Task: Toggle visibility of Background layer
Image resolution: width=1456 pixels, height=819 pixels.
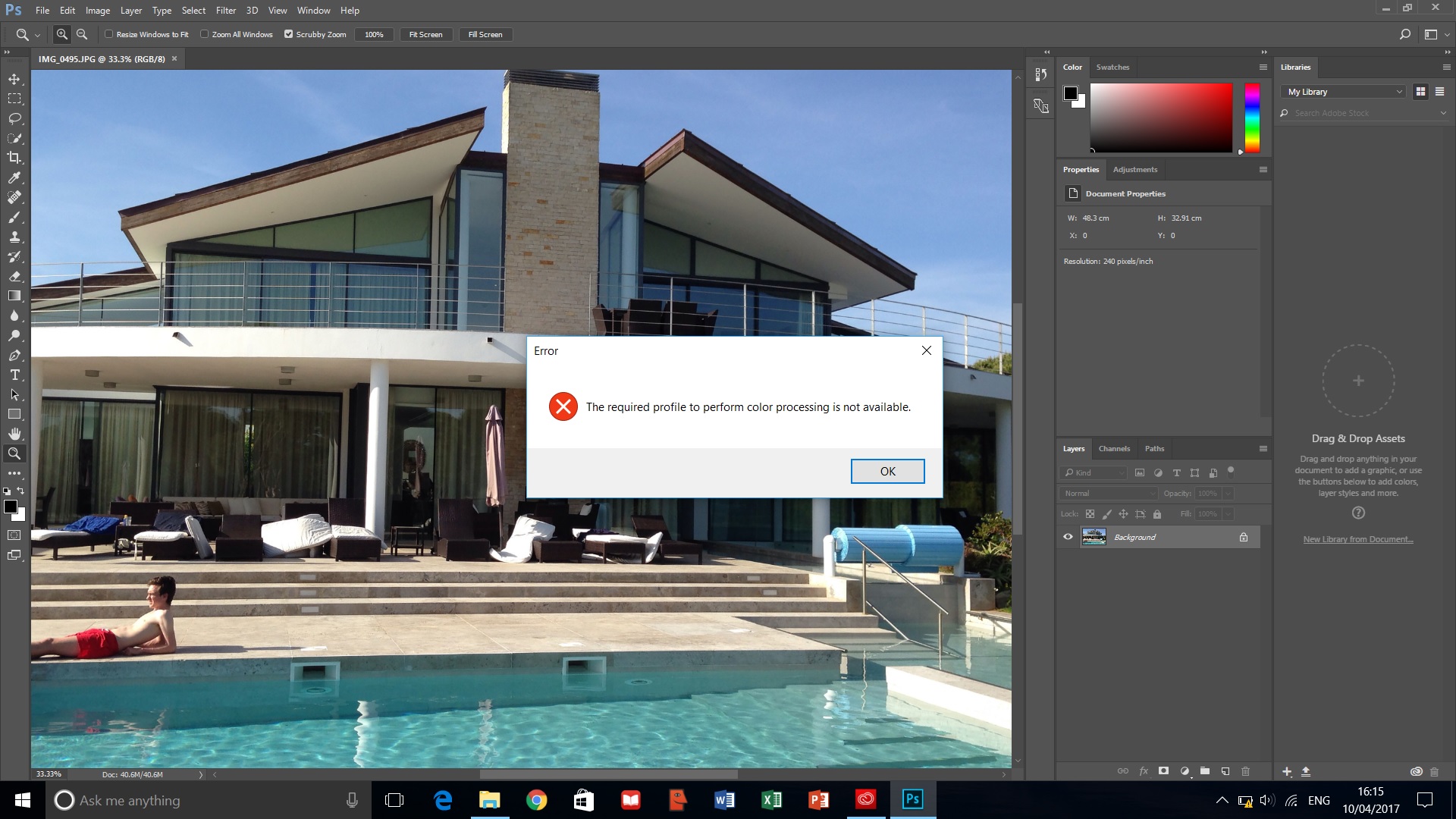Action: point(1067,537)
